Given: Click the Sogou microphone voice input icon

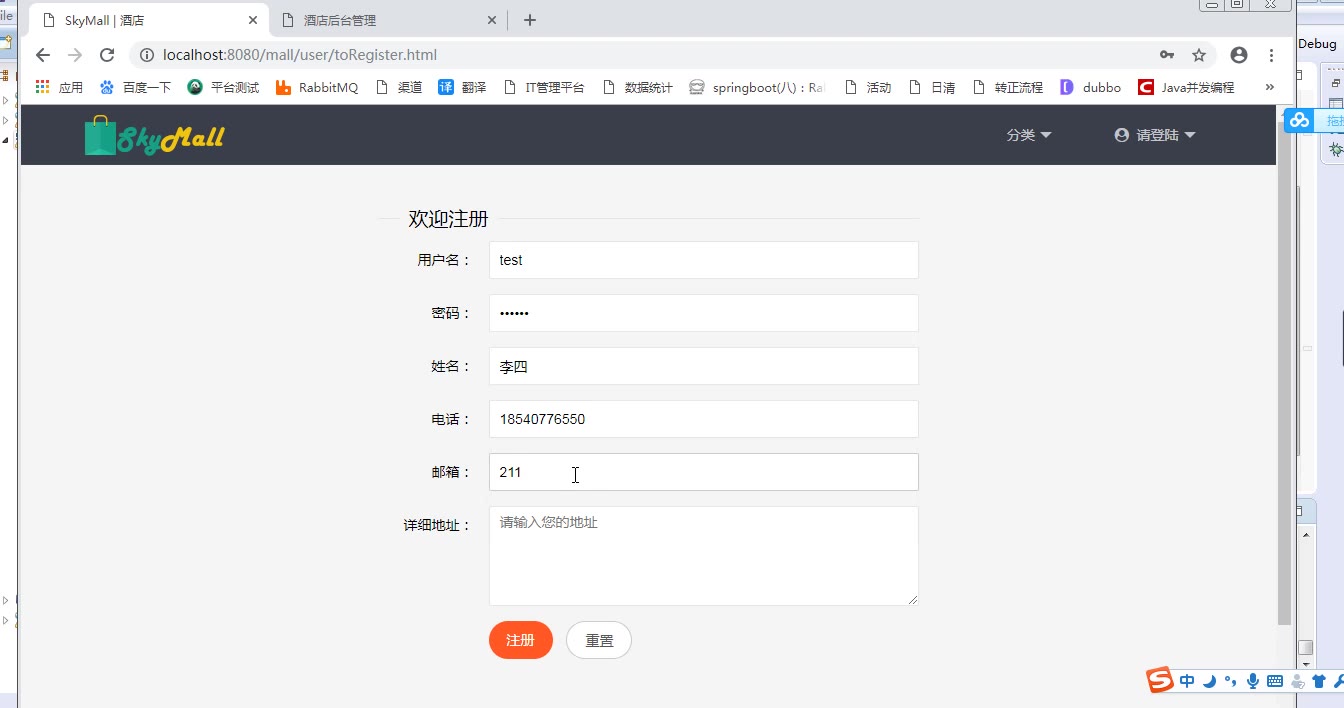Looking at the screenshot, I should (x=1253, y=681).
